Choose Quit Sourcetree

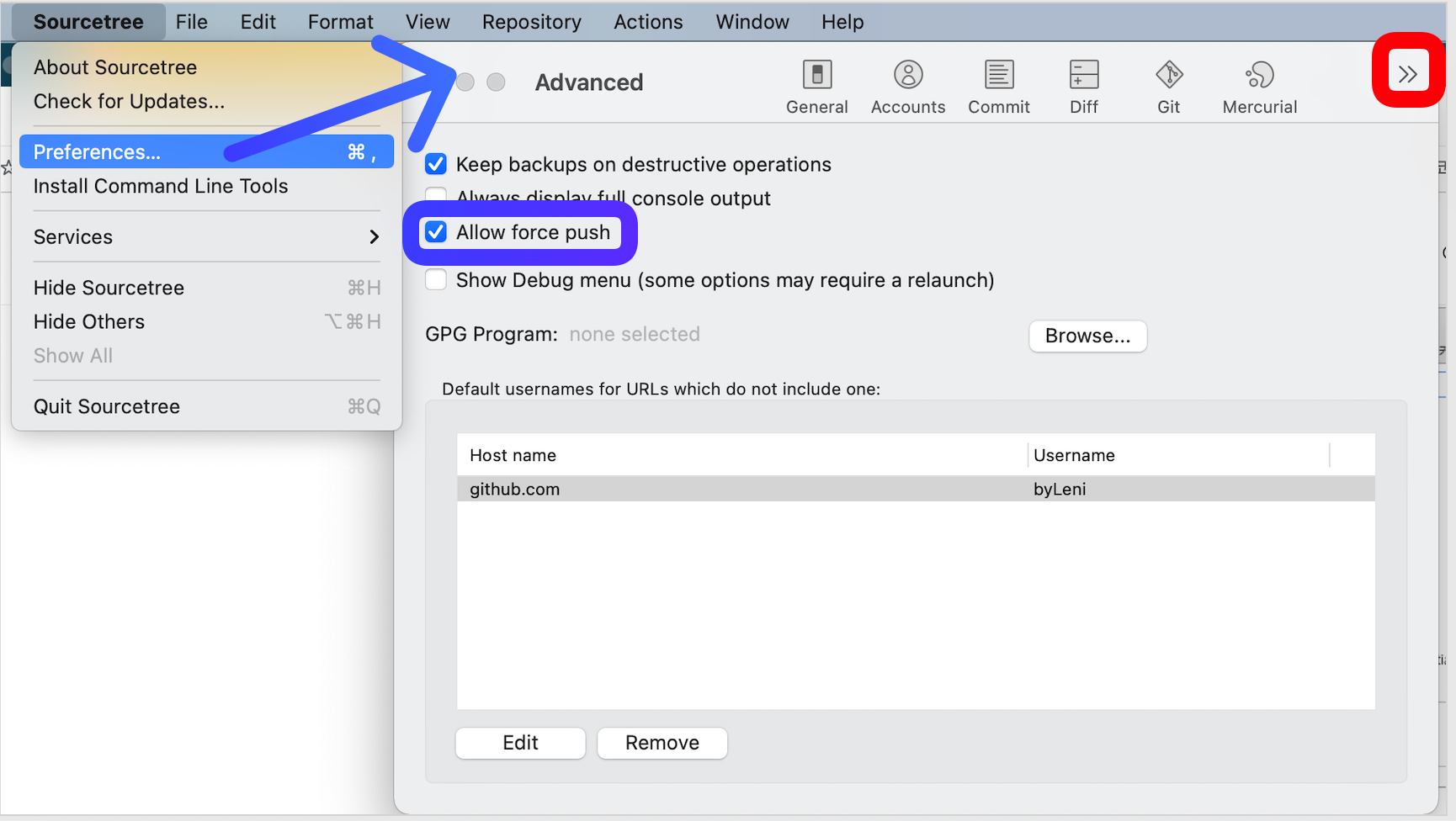tap(206, 406)
